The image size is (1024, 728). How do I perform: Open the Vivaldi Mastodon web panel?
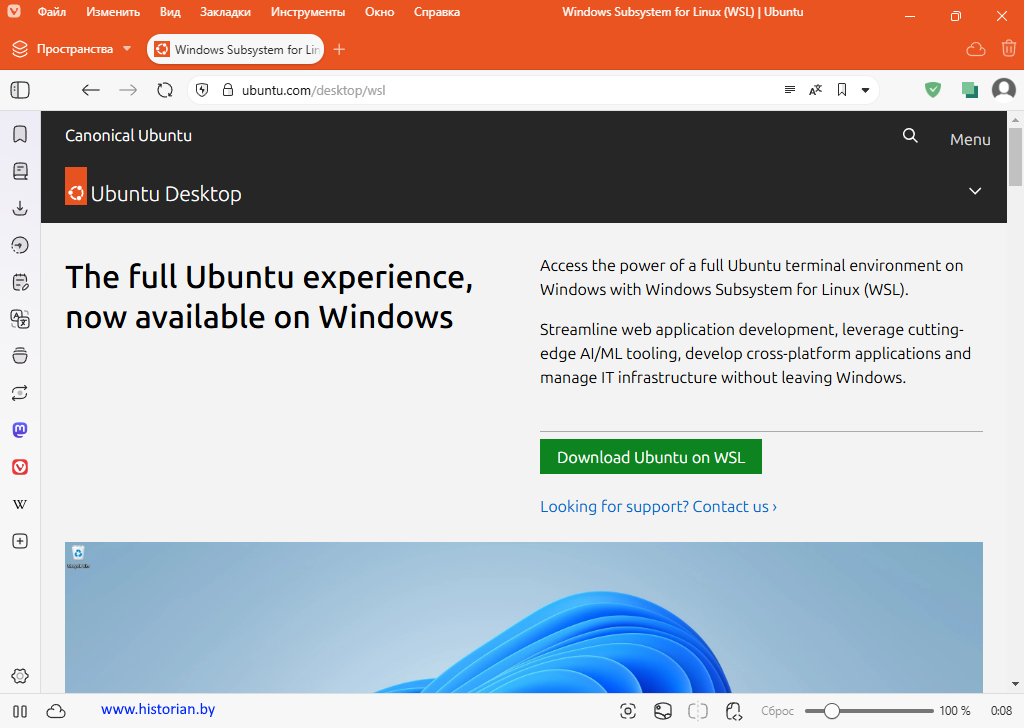tap(20, 430)
